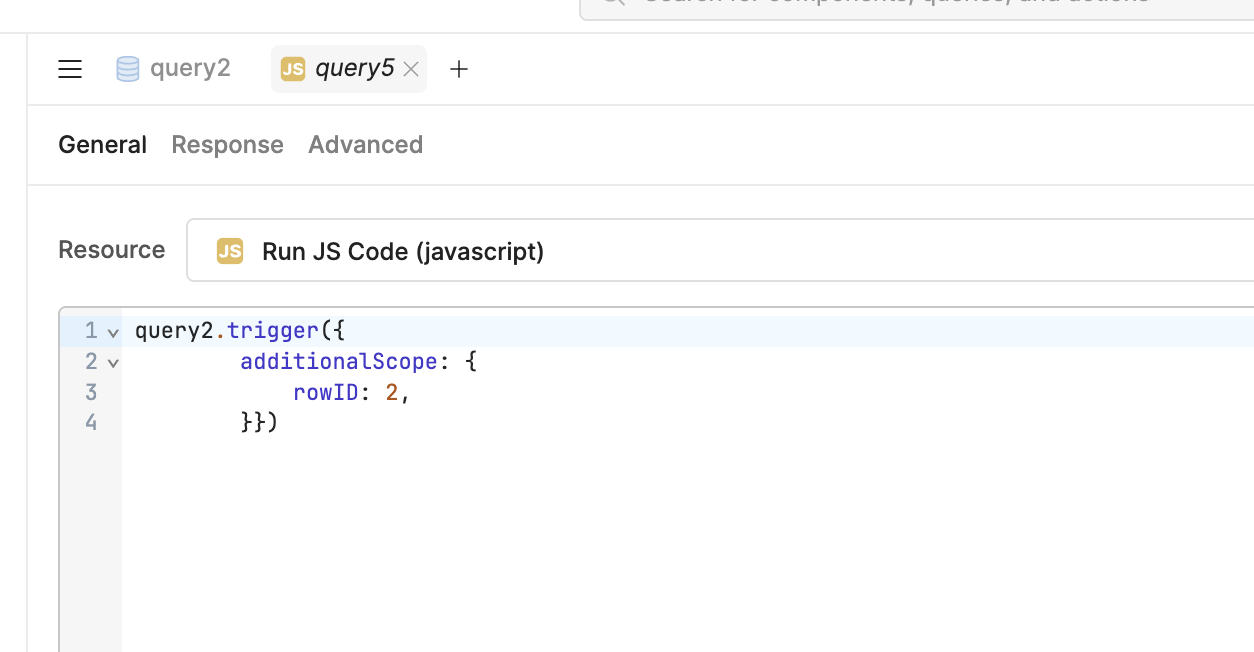Screen dimensions: 1254x652
Task: Click the rowID property in the code
Action: [325, 392]
